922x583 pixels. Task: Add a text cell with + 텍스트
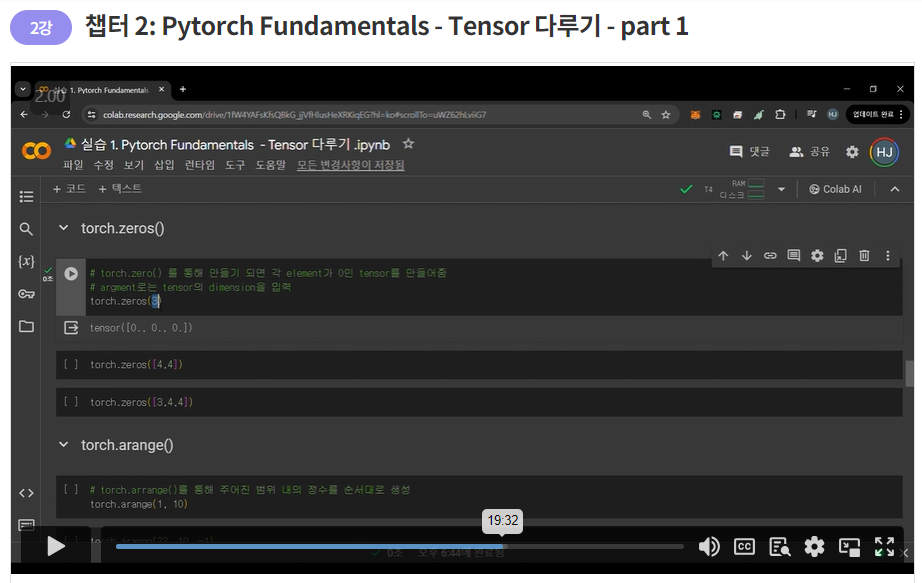pyautogui.click(x=120, y=189)
